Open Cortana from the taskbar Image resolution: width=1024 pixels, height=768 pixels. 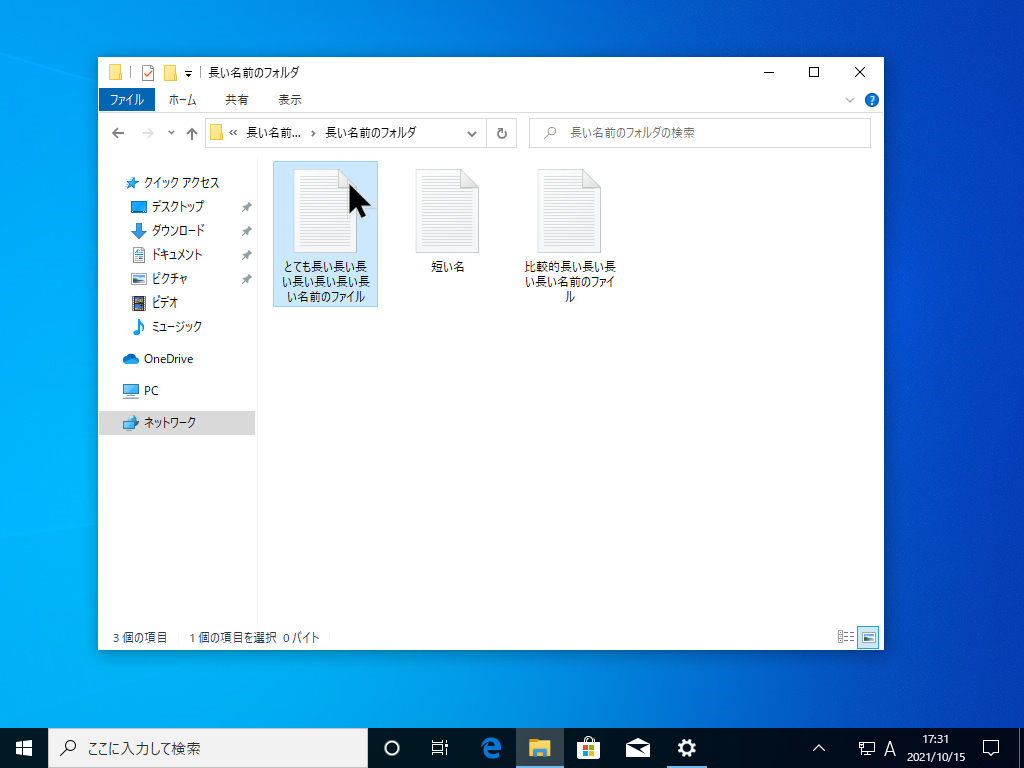pos(392,748)
